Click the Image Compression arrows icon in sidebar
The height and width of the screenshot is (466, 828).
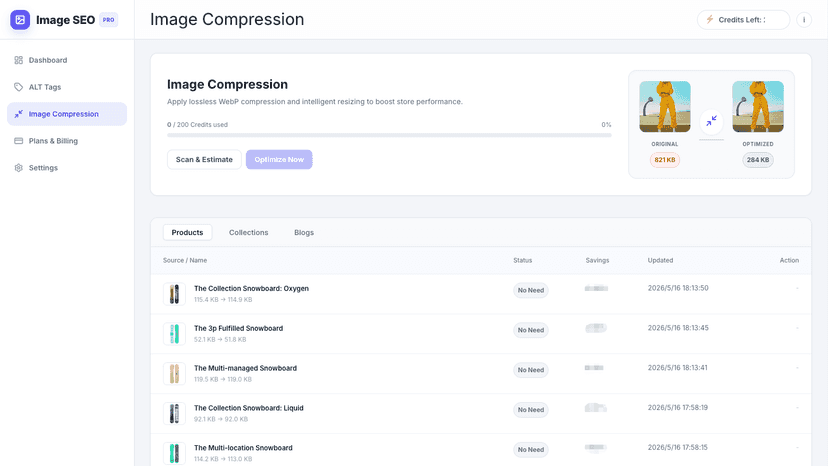pyautogui.click(x=18, y=114)
